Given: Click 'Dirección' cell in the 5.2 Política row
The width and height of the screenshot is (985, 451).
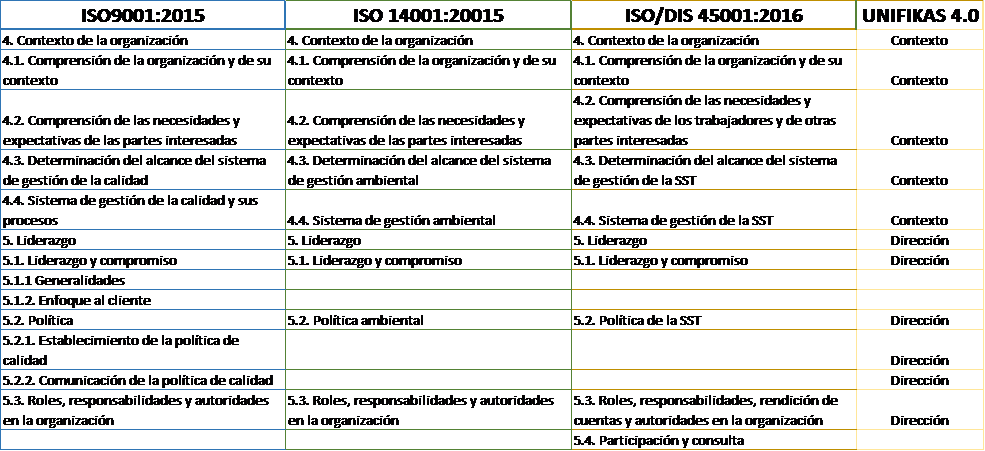Looking at the screenshot, I should (x=920, y=320).
